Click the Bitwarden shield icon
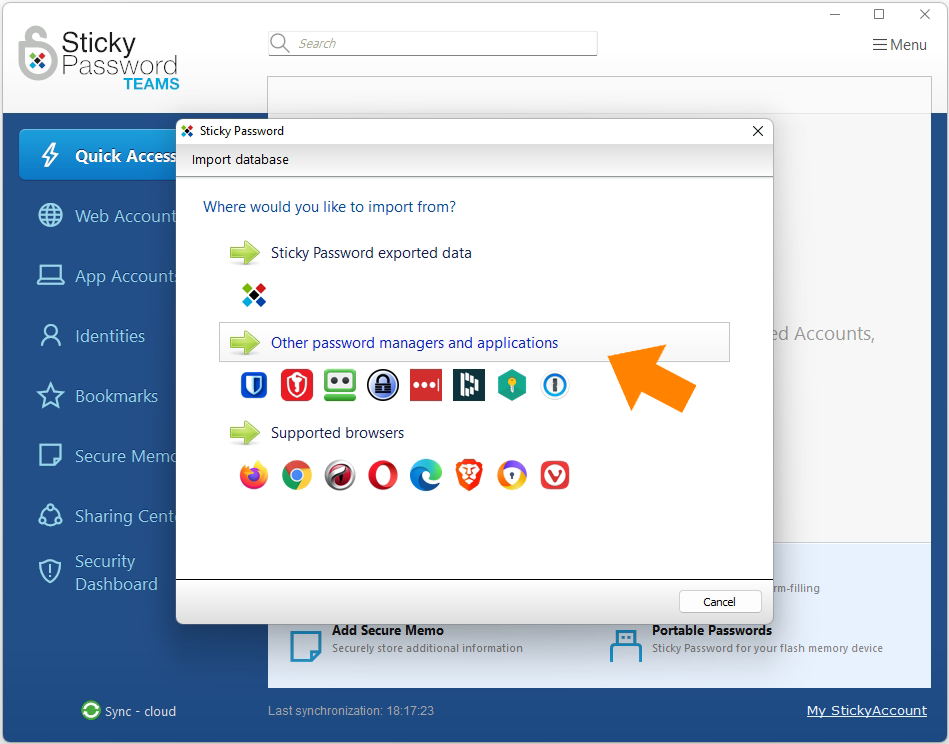The image size is (949, 744). (x=254, y=385)
